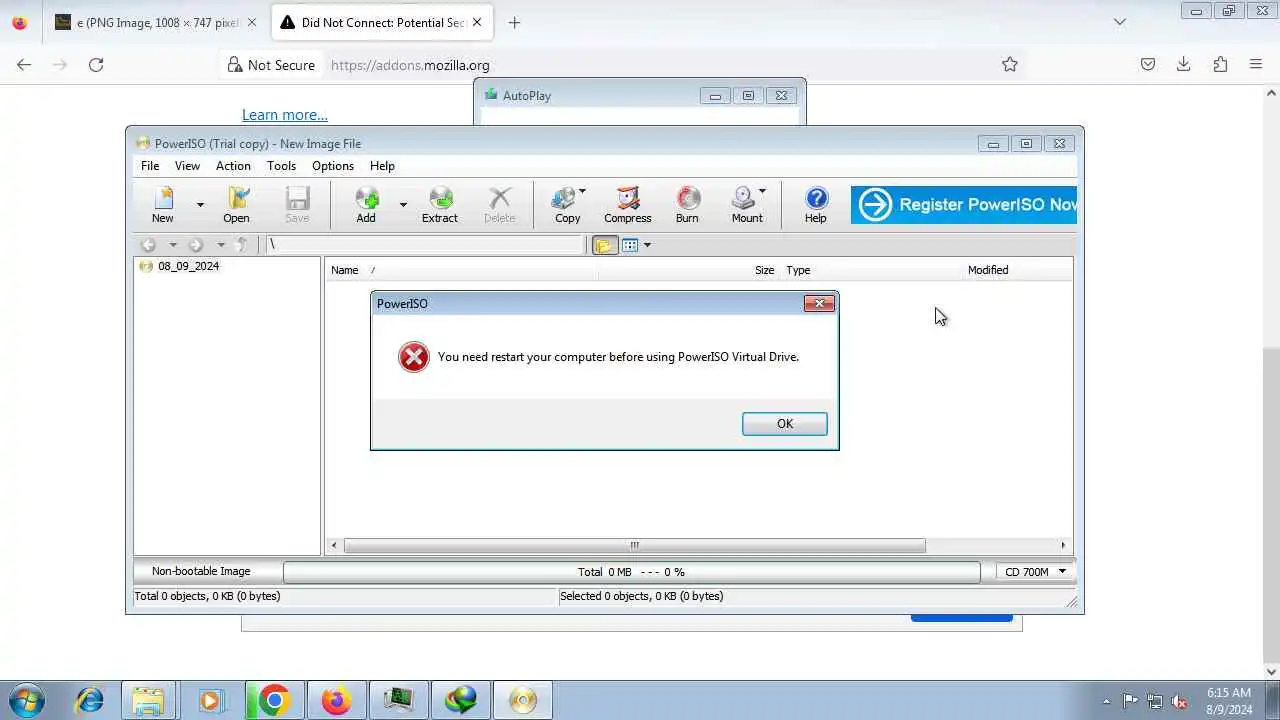Expand the view mode dropdown arrow
Viewport: 1280px width, 720px height.
(647, 245)
